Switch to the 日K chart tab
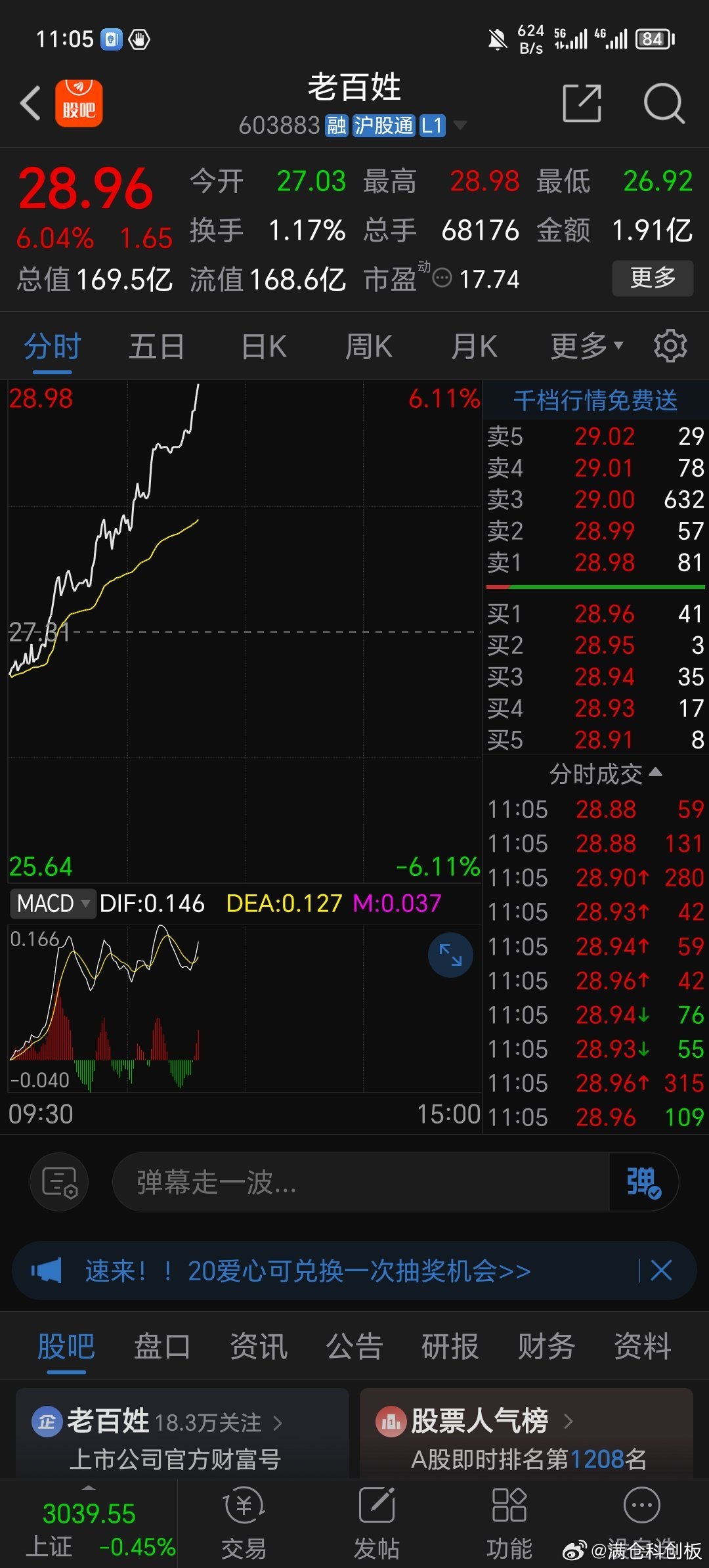 click(x=264, y=346)
